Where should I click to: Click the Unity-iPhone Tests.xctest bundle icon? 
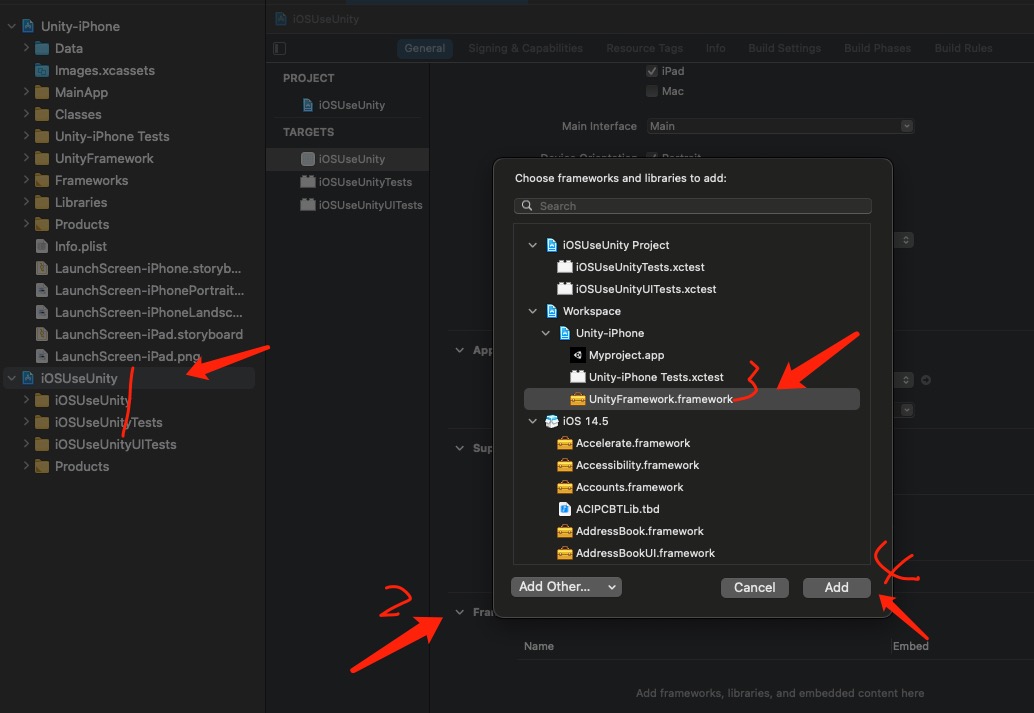point(578,377)
